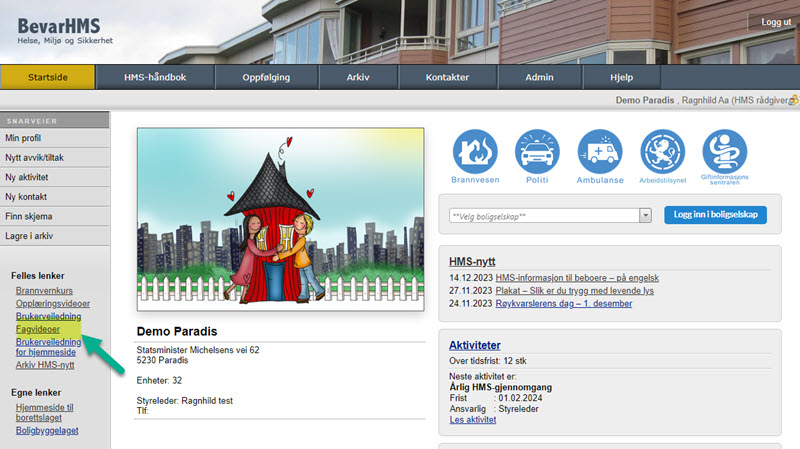This screenshot has width=800, height=449.
Task: Open the Ambulanse emergency icon
Action: (x=600, y=152)
